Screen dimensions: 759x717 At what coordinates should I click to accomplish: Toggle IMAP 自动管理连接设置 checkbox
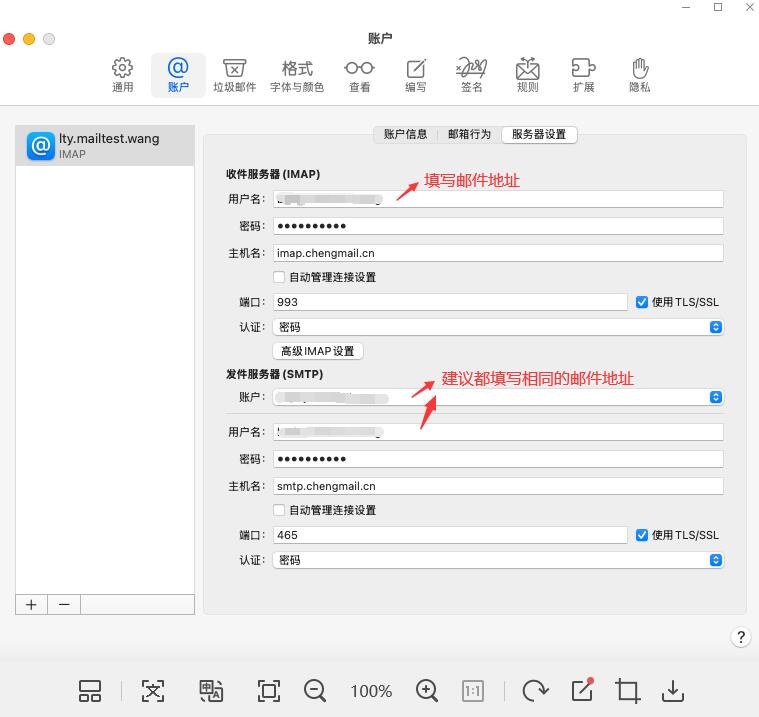(x=279, y=277)
